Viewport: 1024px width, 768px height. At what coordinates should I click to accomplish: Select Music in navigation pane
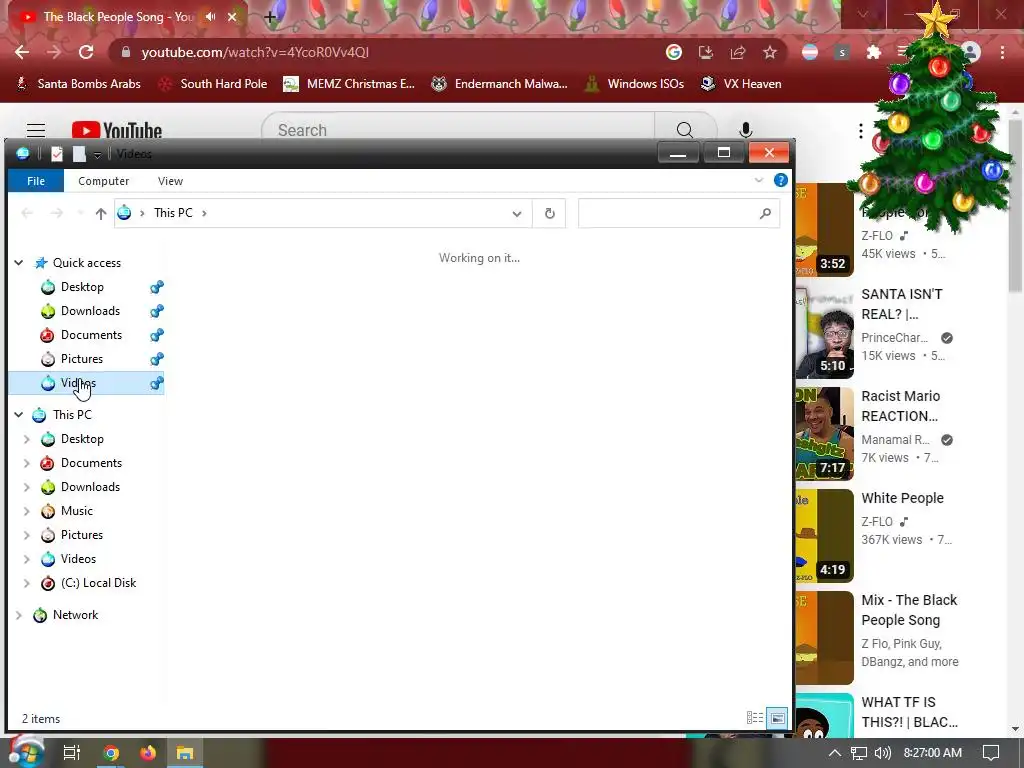click(x=76, y=511)
